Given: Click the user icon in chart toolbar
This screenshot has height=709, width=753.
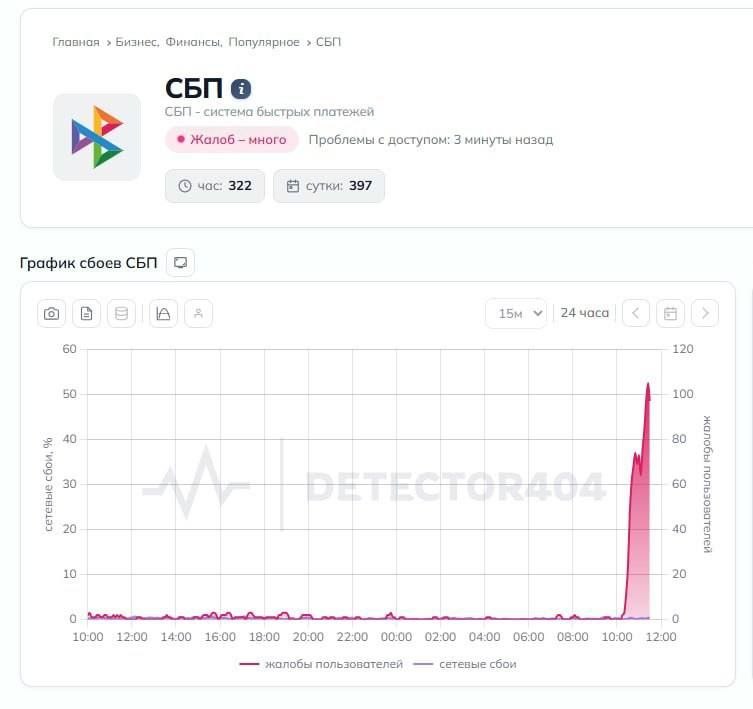Looking at the screenshot, I should 198,314.
